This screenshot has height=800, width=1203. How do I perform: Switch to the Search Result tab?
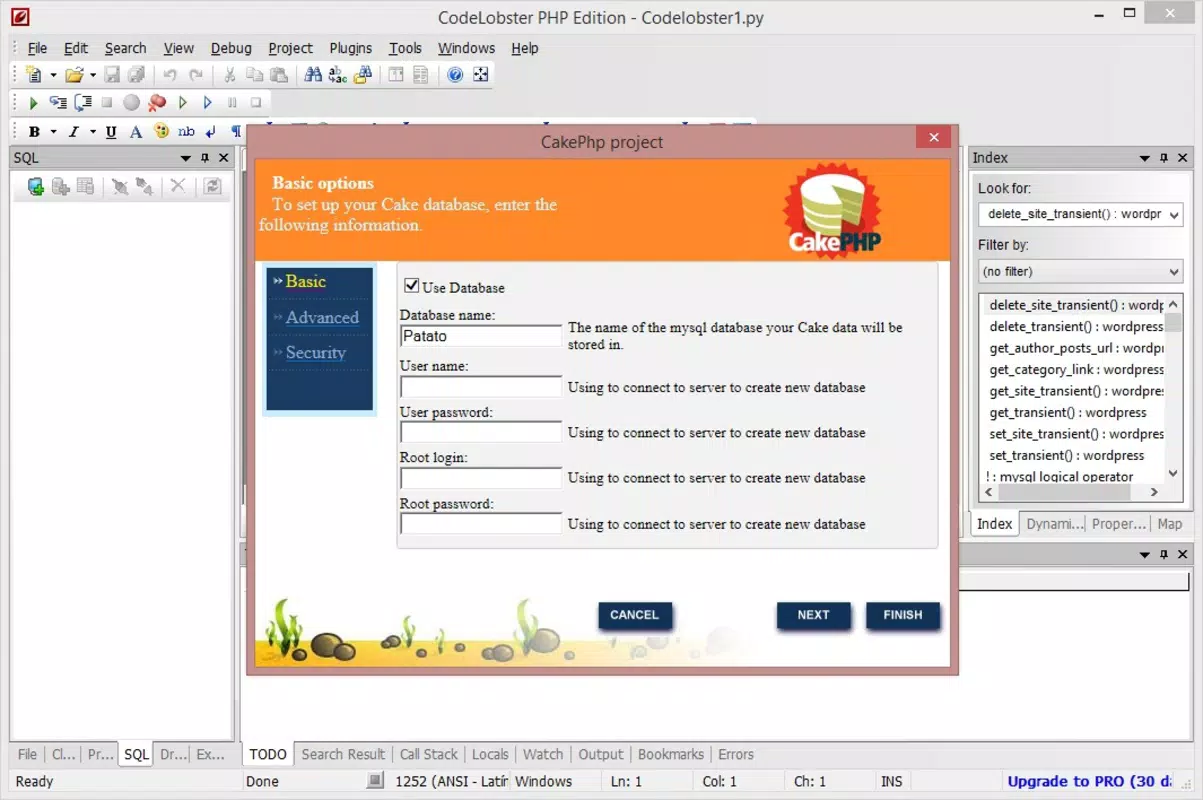point(343,754)
